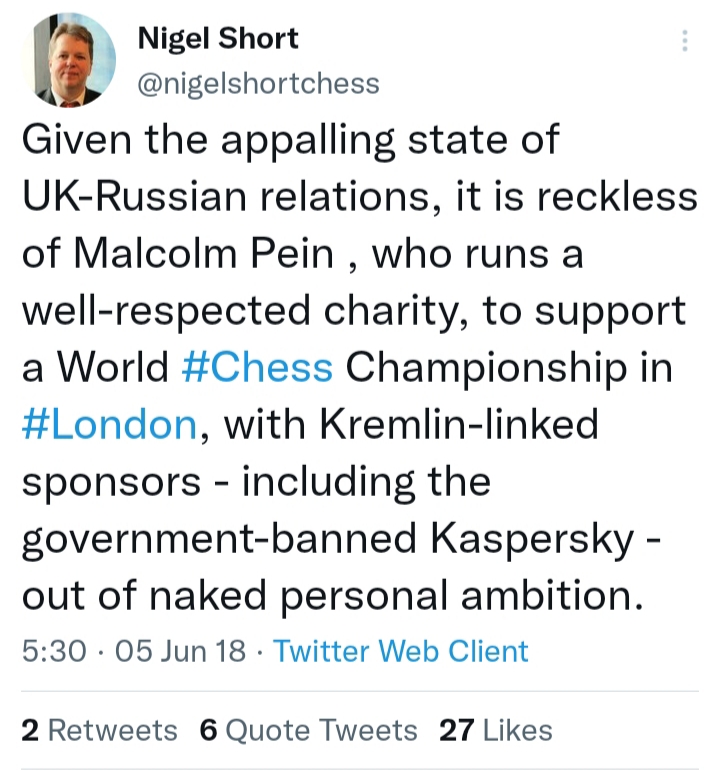Show the 27 Likes list
Image resolution: width=720 pixels, height=772 pixels.
(495, 730)
